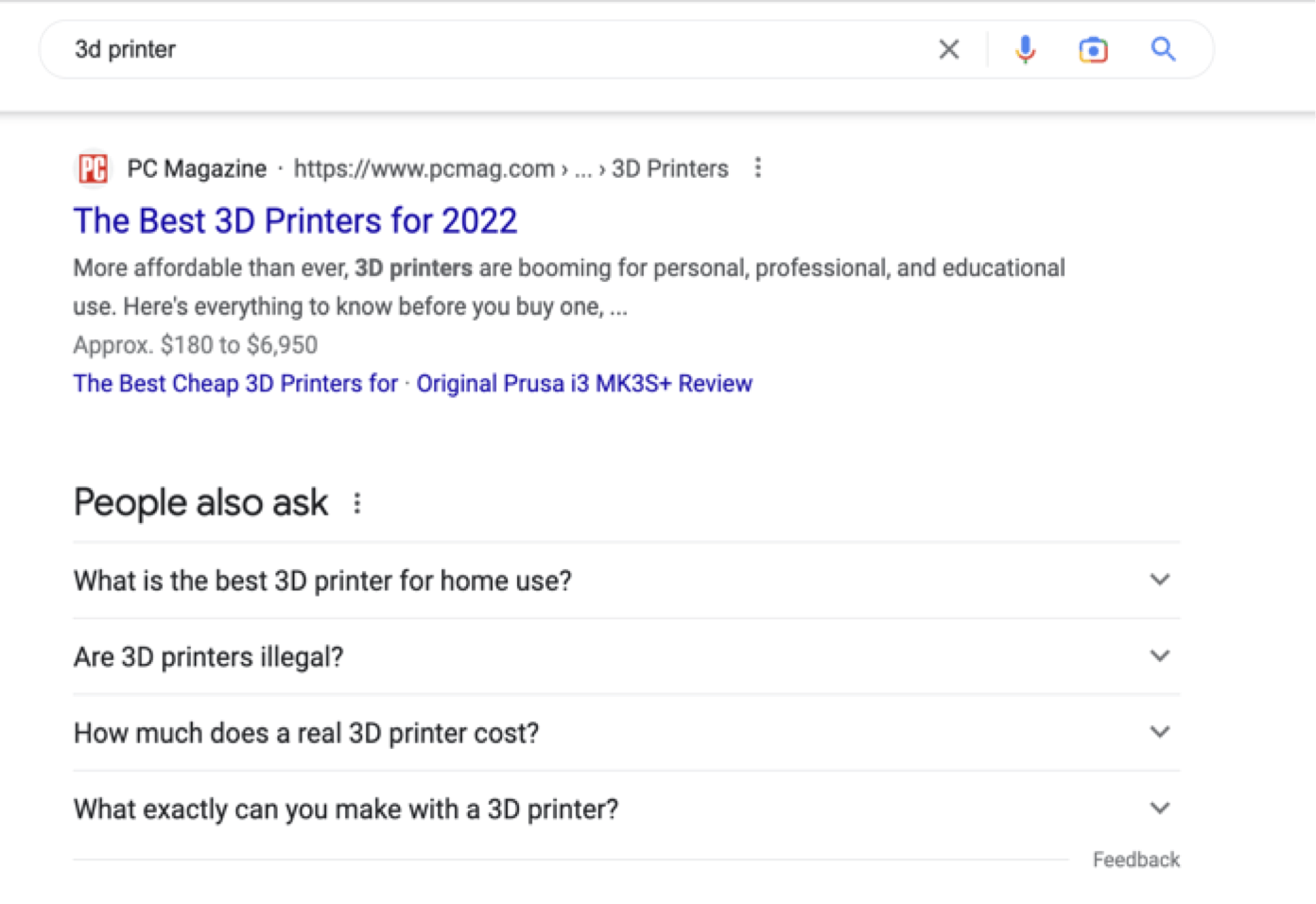Open the three-dot menu beside pcmag.com URL

pos(757,168)
